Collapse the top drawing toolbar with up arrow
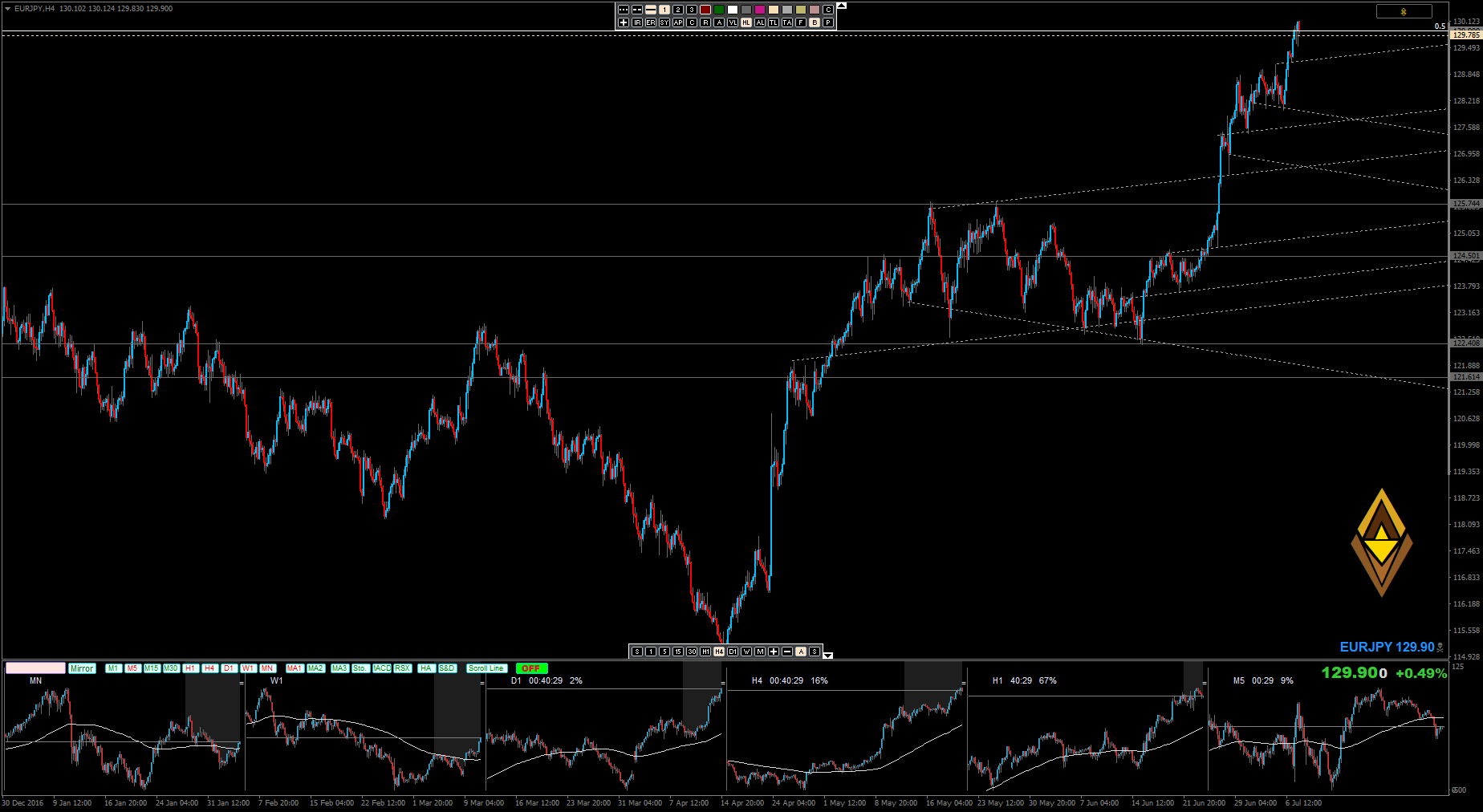 point(841,6)
